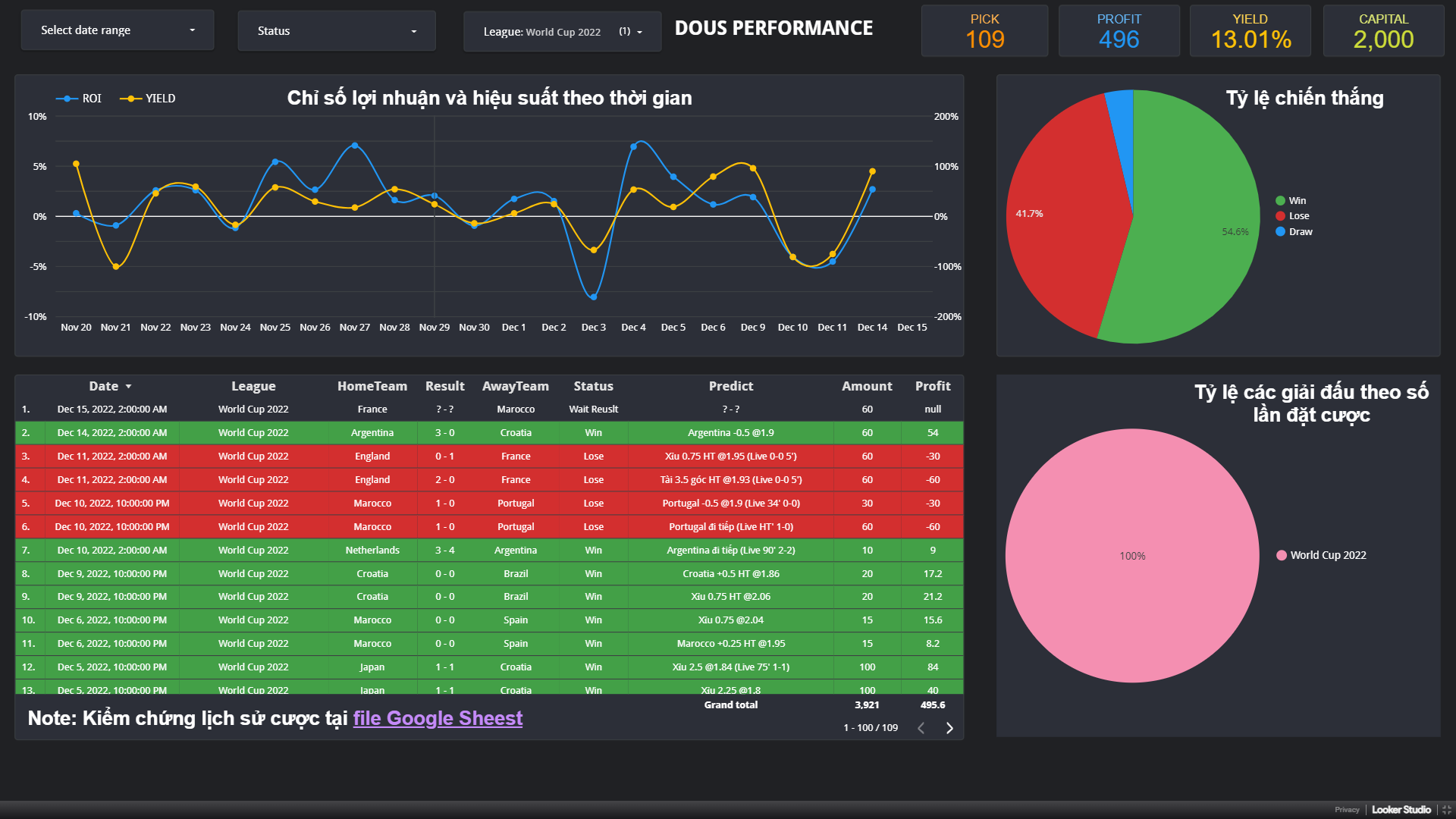This screenshot has height=819, width=1456.
Task: Go to previous table page arrow
Action: pyautogui.click(x=921, y=728)
